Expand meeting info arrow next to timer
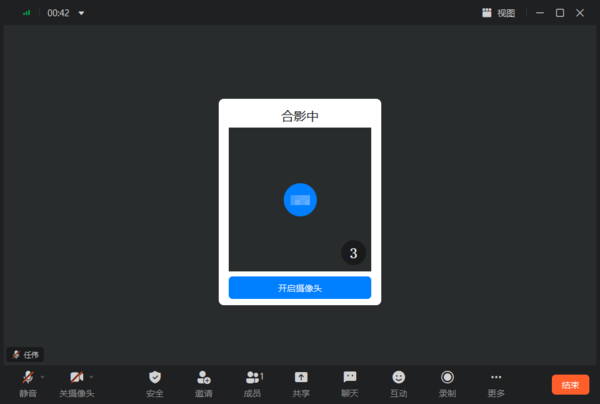Image resolution: width=600 pixels, height=404 pixels. click(81, 13)
